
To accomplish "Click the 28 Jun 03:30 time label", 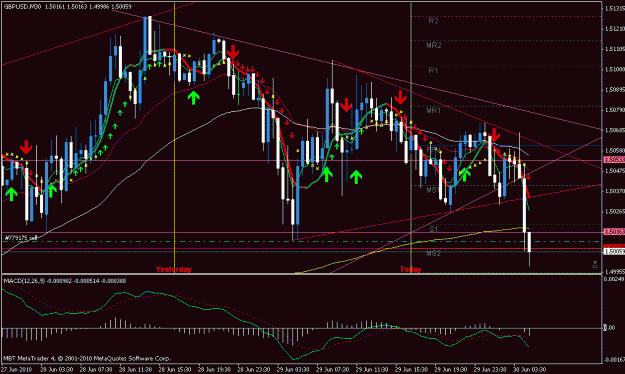I will pyautogui.click(x=56, y=370).
